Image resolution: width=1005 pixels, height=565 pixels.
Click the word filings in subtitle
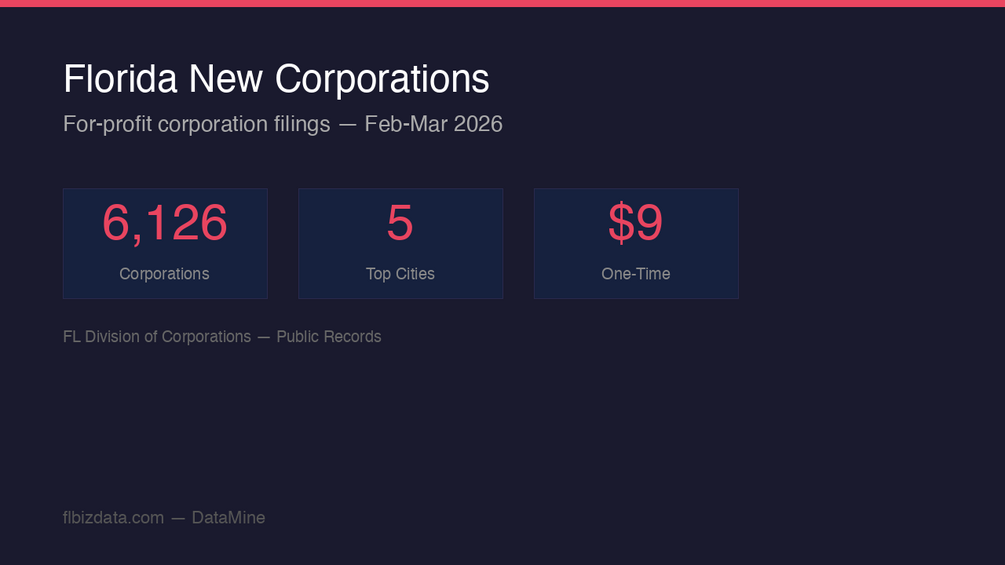click(x=301, y=124)
